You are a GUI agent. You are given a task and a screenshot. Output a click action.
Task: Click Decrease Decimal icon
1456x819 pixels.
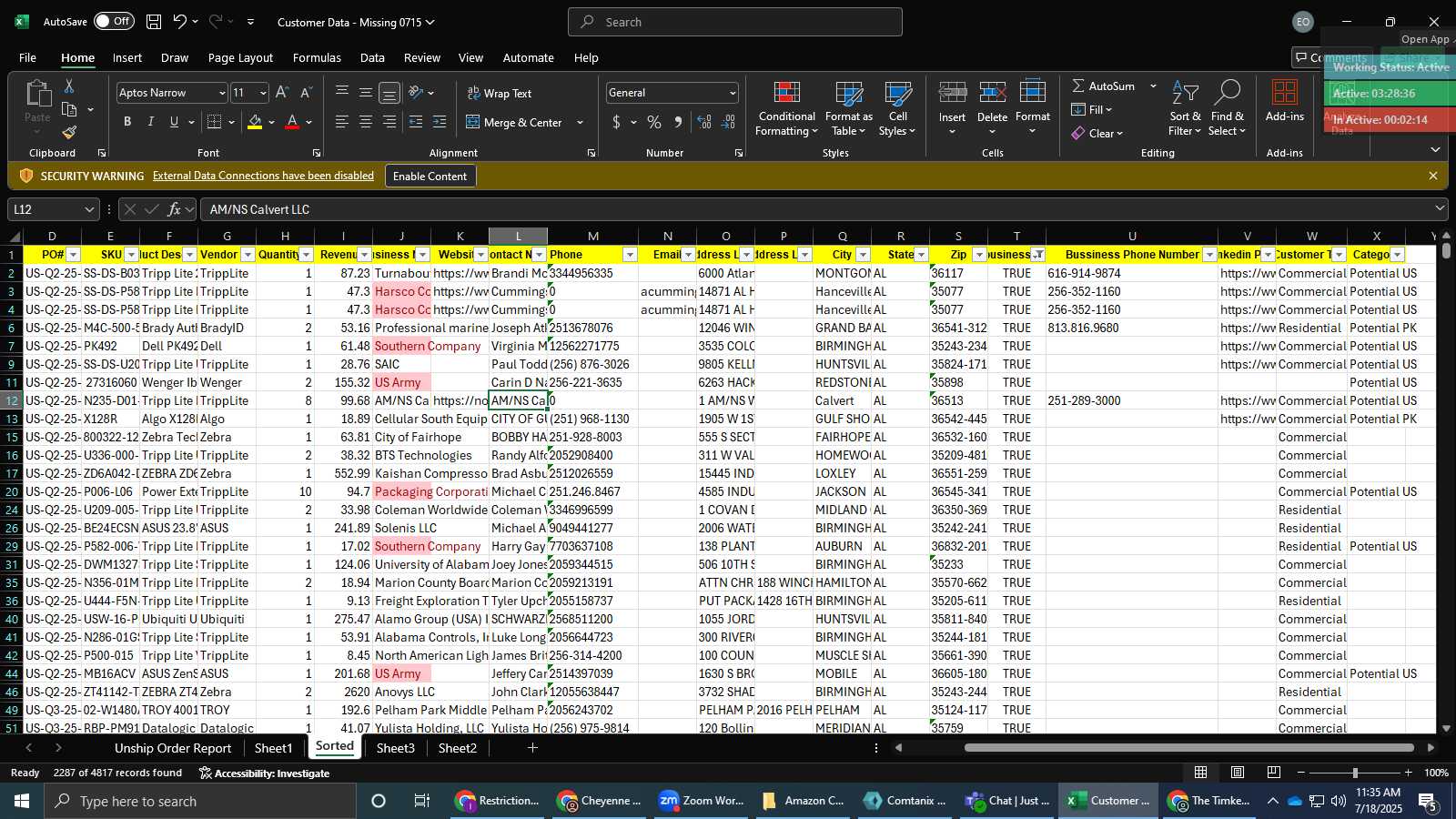(x=729, y=122)
